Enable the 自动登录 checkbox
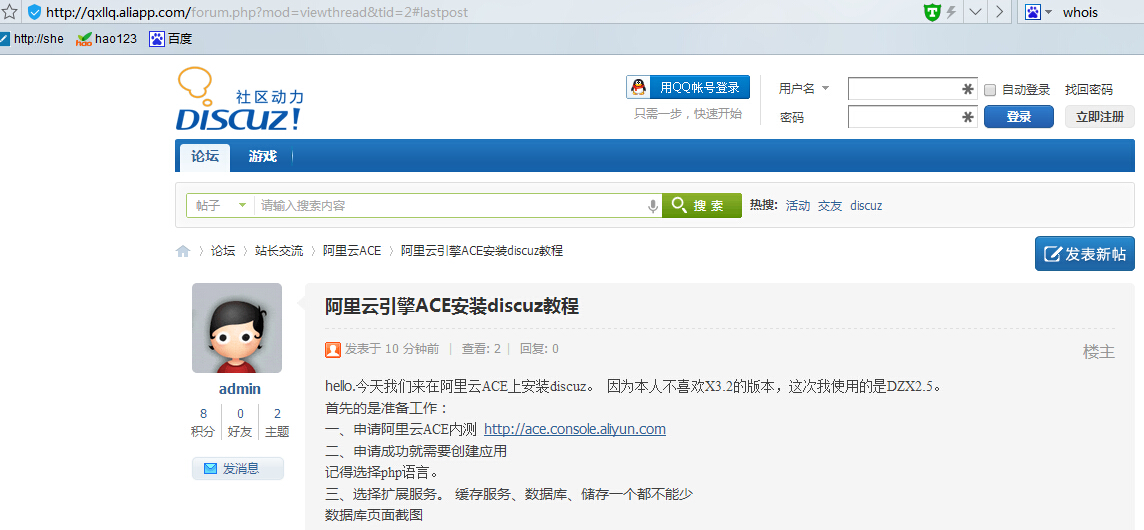 [x=990, y=90]
